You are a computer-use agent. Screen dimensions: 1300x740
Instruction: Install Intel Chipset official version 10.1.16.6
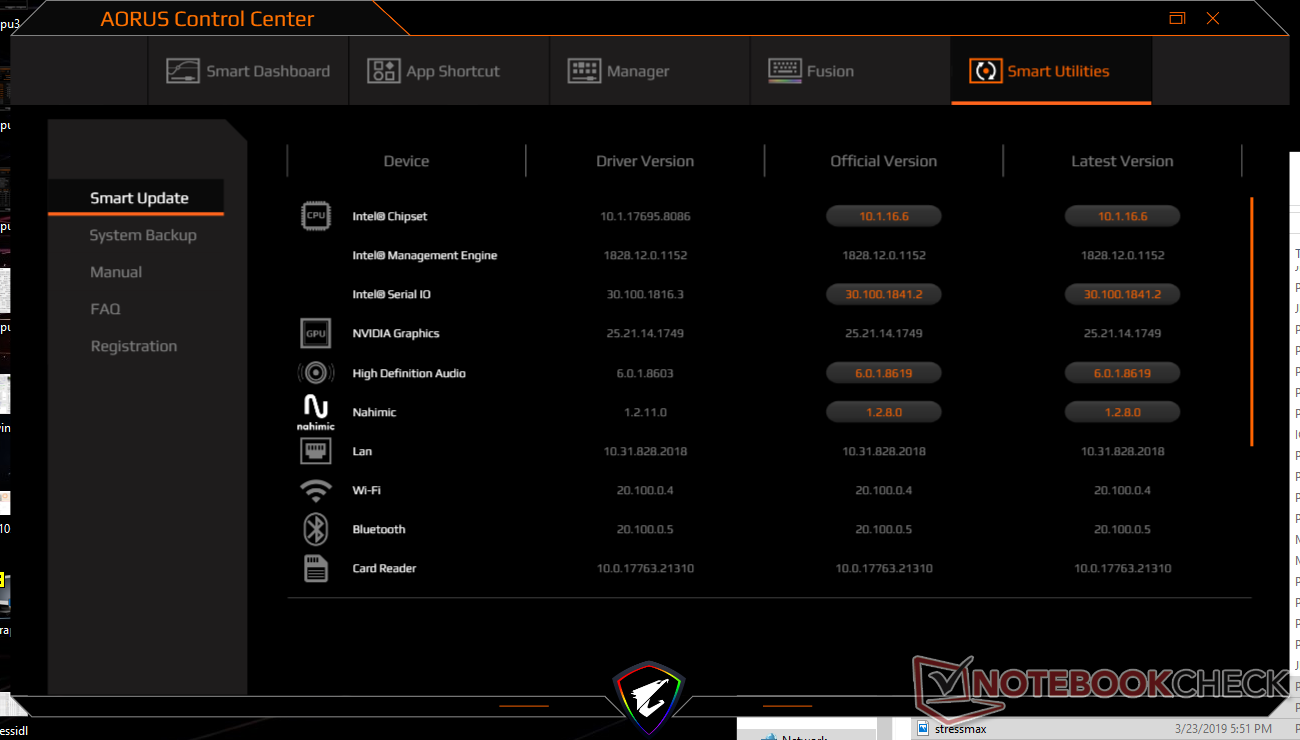[883, 216]
